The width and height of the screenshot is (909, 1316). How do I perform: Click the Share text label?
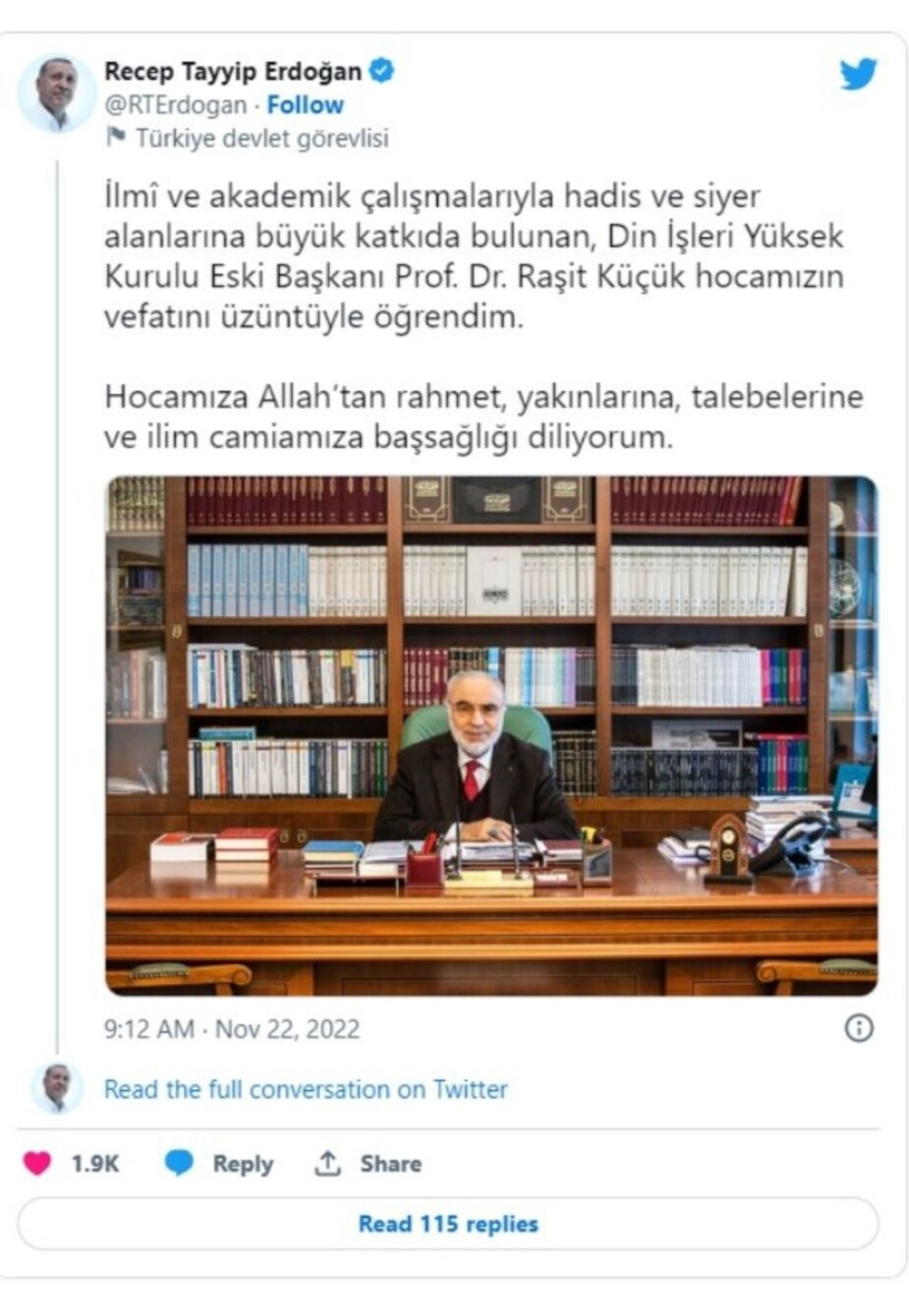pyautogui.click(x=390, y=1164)
